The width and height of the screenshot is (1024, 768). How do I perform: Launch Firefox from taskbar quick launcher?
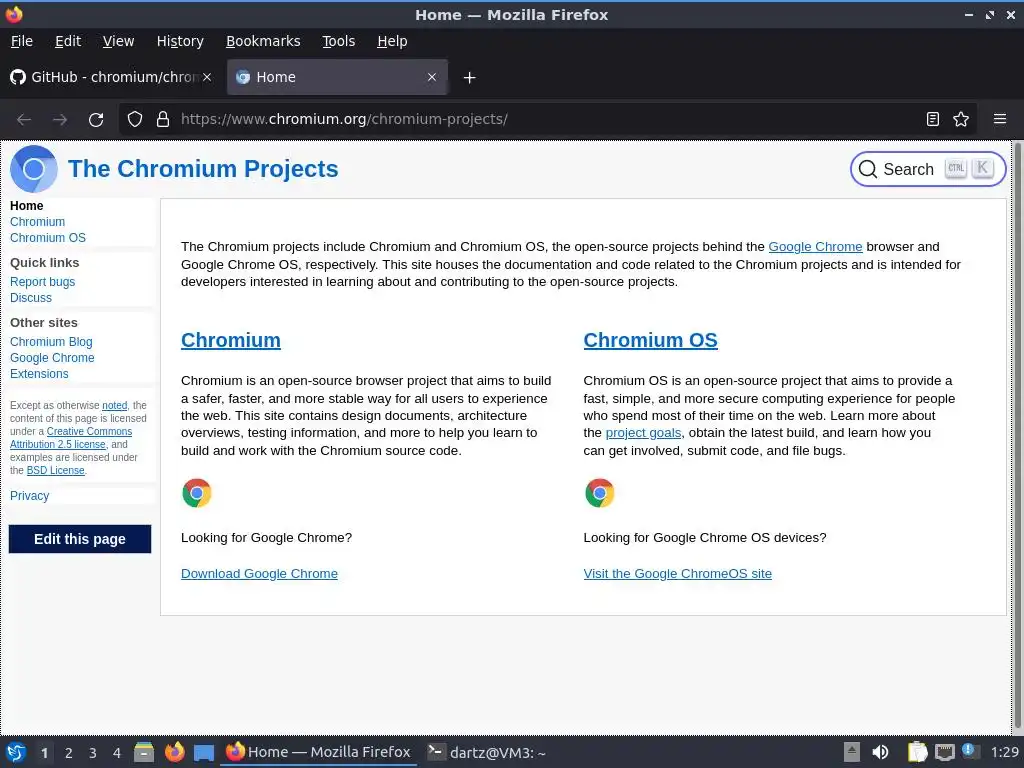[174, 752]
